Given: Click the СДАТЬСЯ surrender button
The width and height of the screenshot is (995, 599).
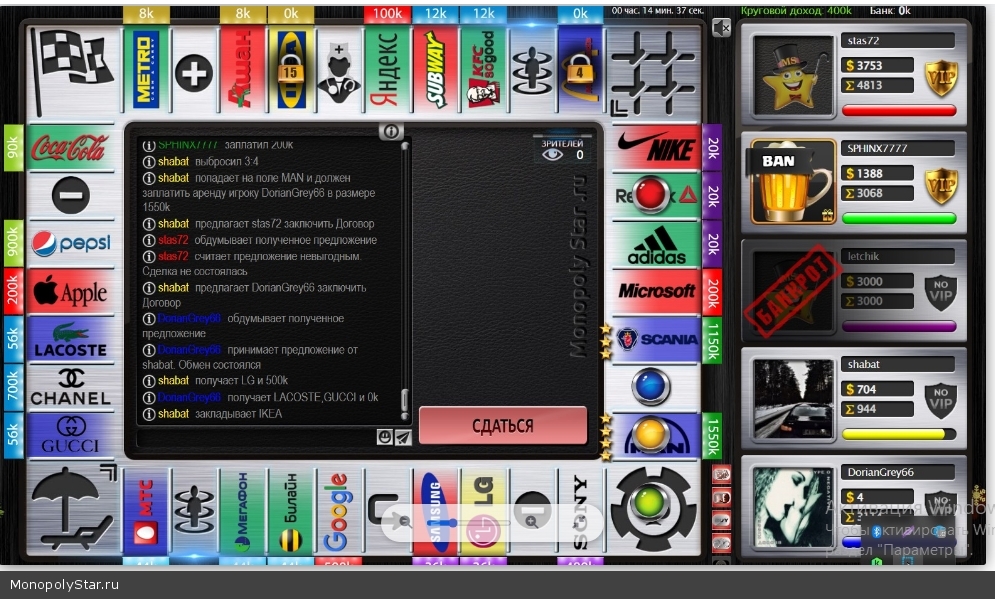Looking at the screenshot, I should (502, 426).
